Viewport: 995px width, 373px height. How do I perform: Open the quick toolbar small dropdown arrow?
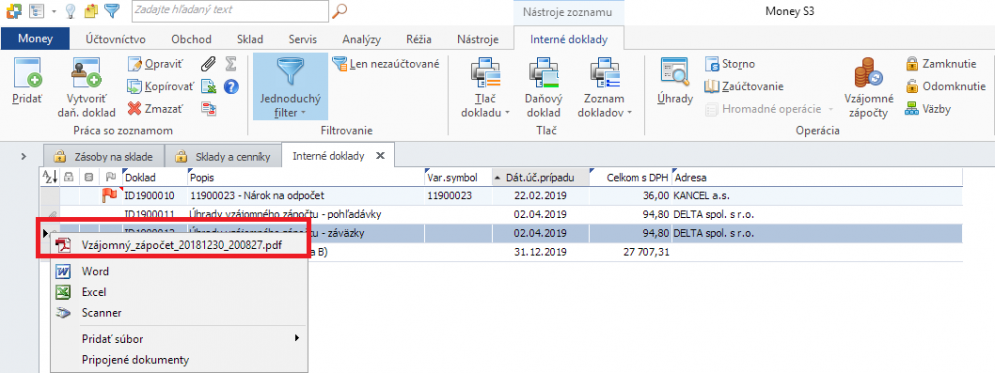54,11
